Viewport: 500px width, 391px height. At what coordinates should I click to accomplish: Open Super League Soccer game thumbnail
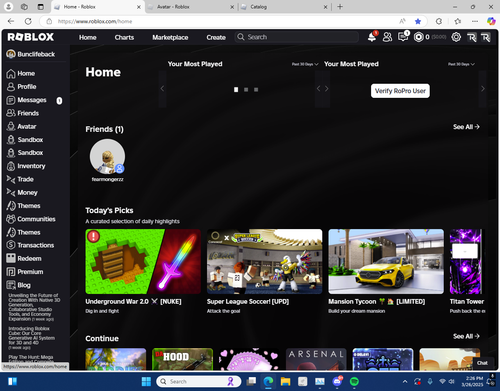[265, 261]
